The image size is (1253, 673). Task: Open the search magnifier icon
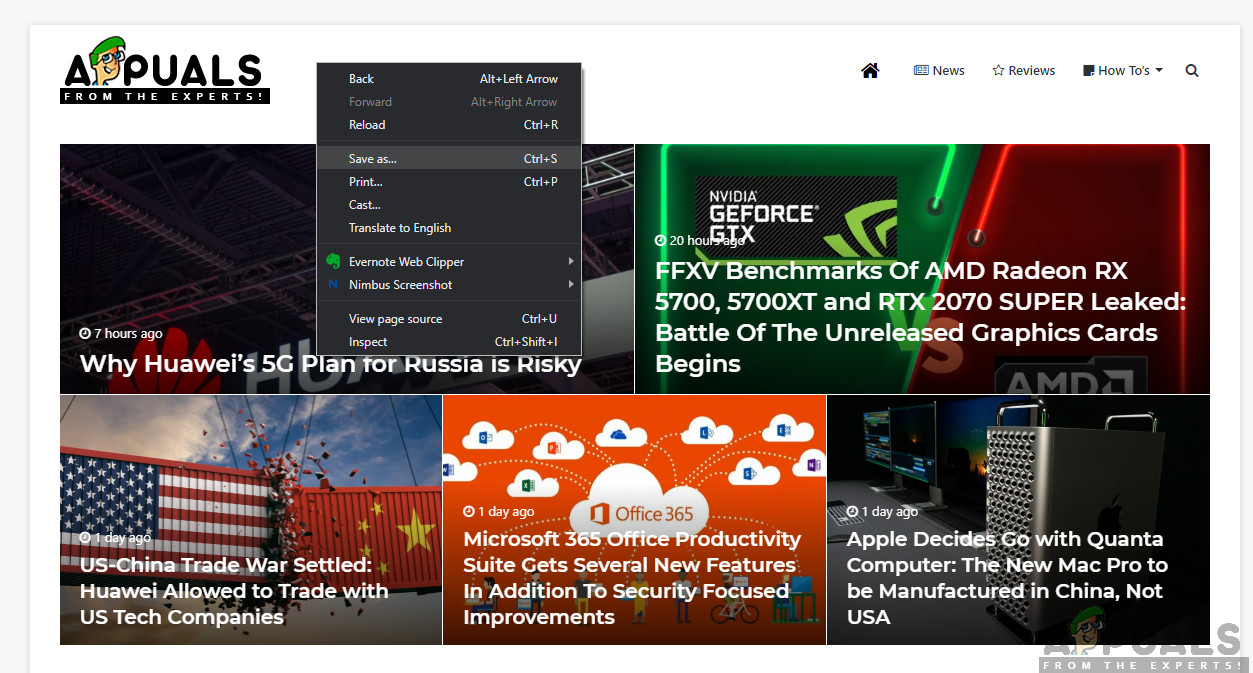coord(1192,71)
